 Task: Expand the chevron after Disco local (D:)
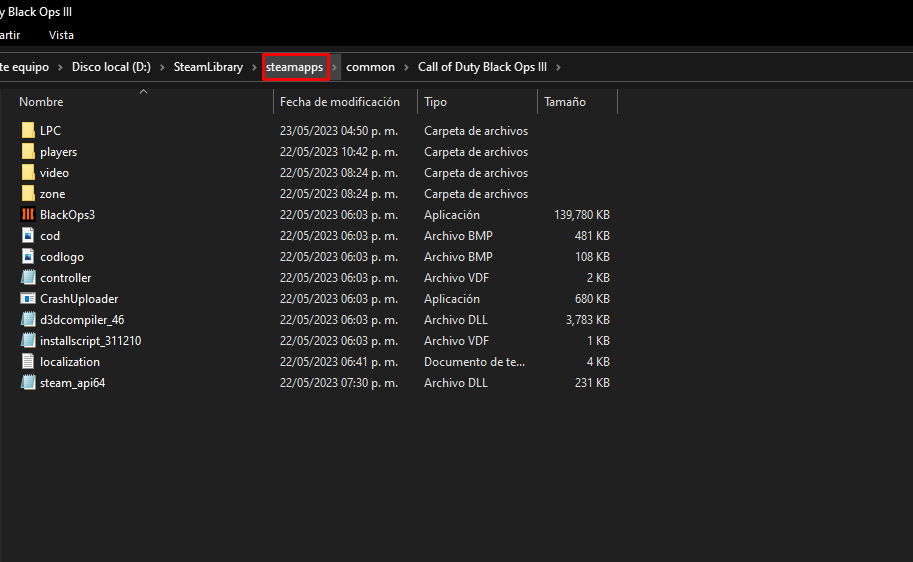[162, 68]
